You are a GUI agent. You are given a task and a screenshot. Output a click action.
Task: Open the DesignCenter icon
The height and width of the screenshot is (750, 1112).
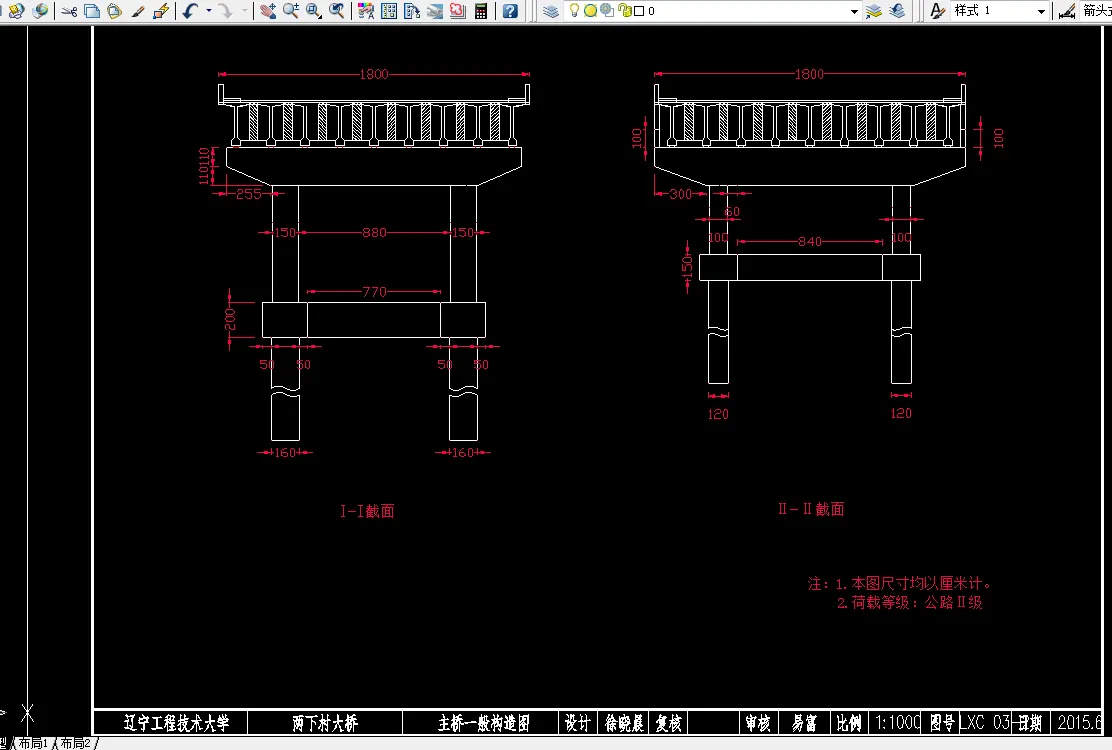click(389, 11)
